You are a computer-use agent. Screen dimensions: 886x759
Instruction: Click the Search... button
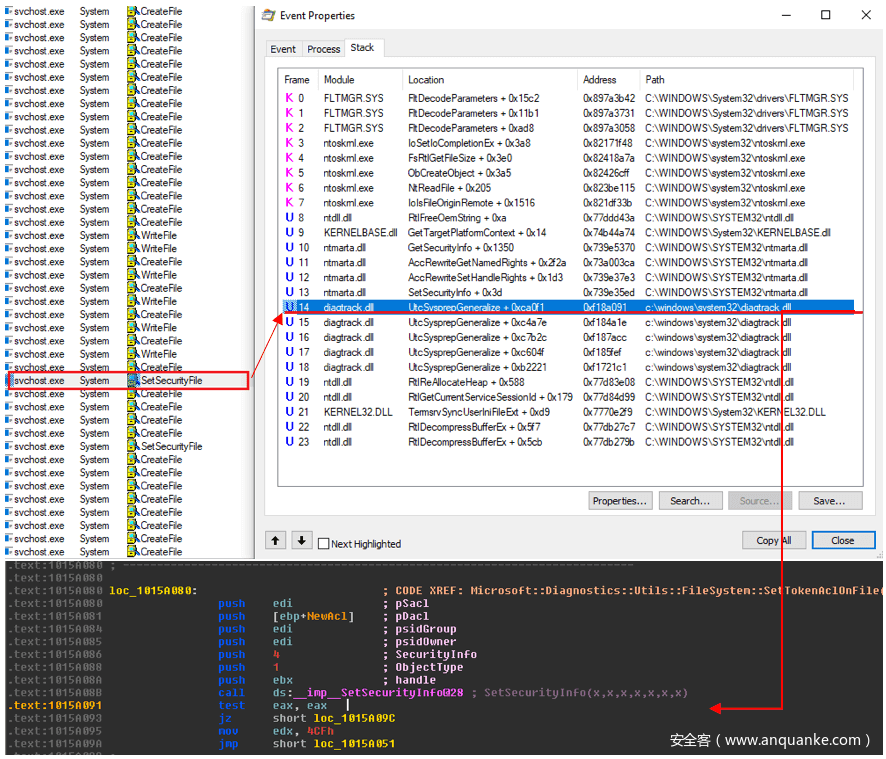point(690,500)
